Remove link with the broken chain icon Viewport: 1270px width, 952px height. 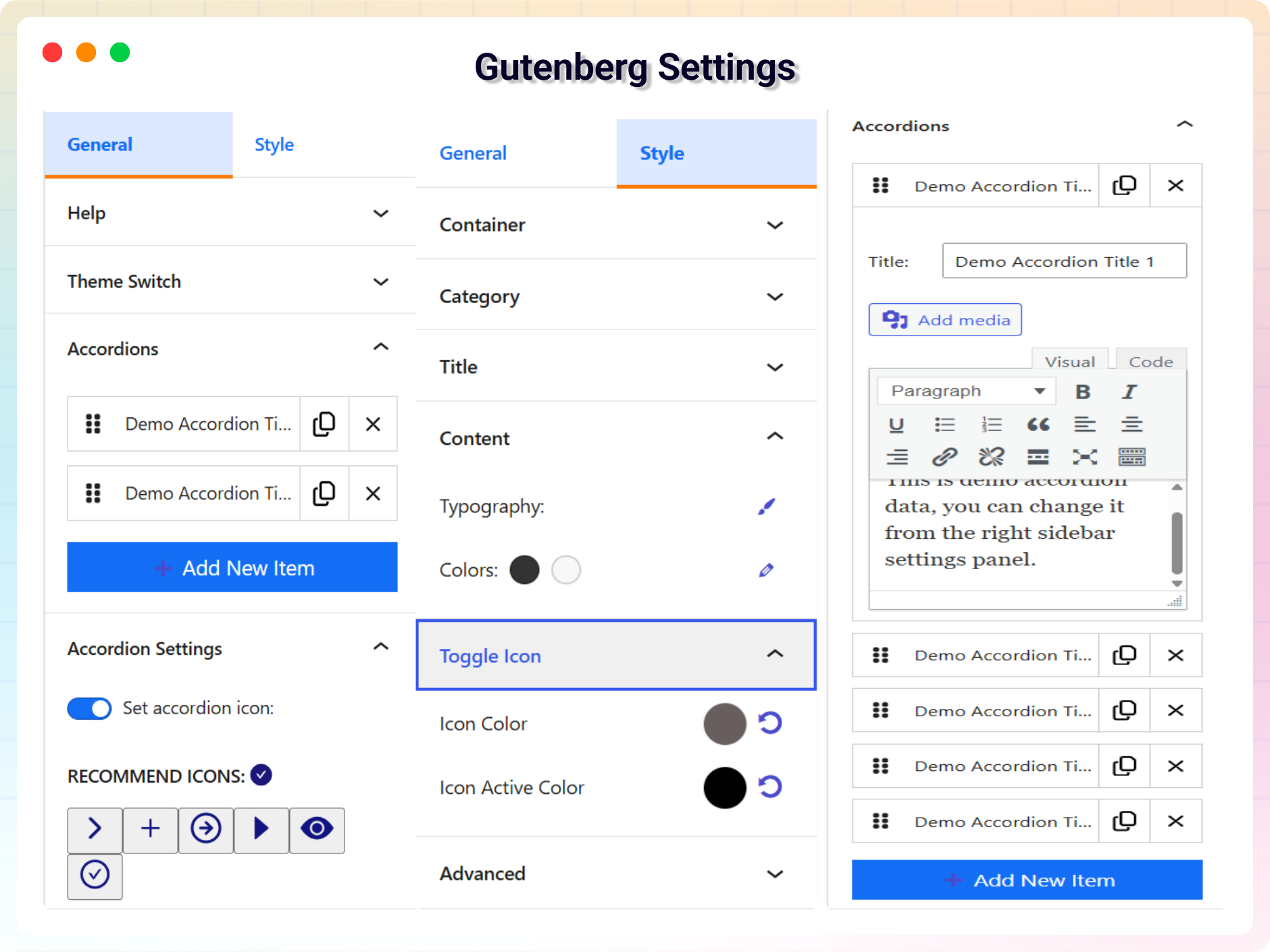(991, 457)
